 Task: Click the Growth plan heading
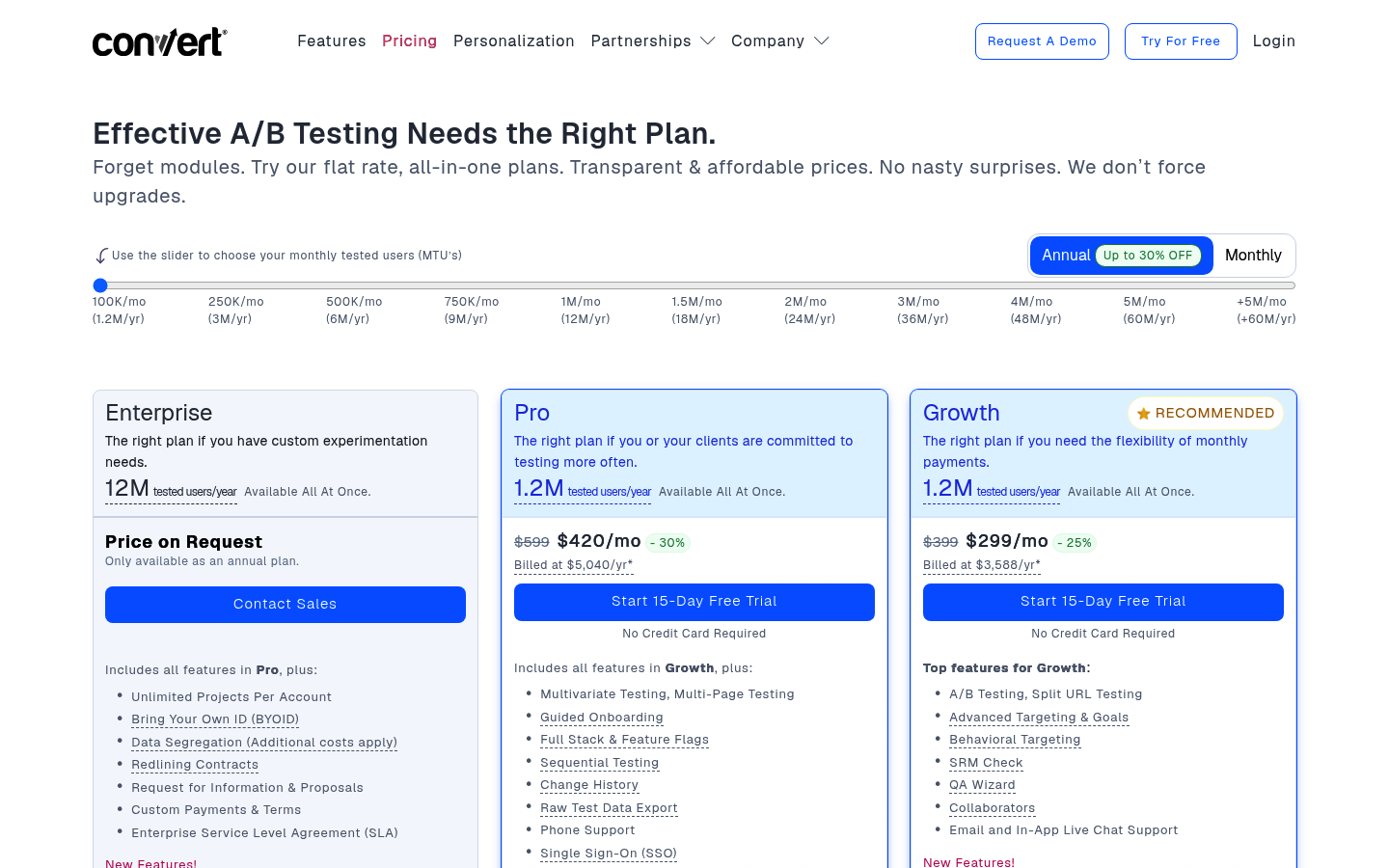[x=962, y=413]
